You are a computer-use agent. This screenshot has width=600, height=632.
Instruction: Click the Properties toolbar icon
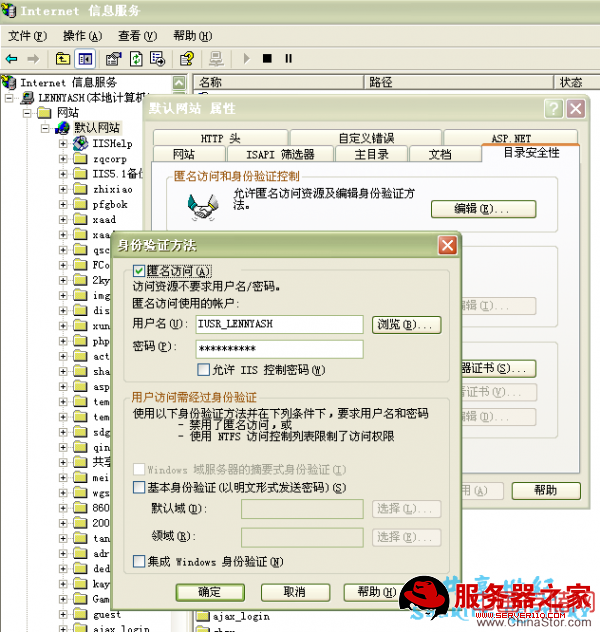click(x=113, y=58)
